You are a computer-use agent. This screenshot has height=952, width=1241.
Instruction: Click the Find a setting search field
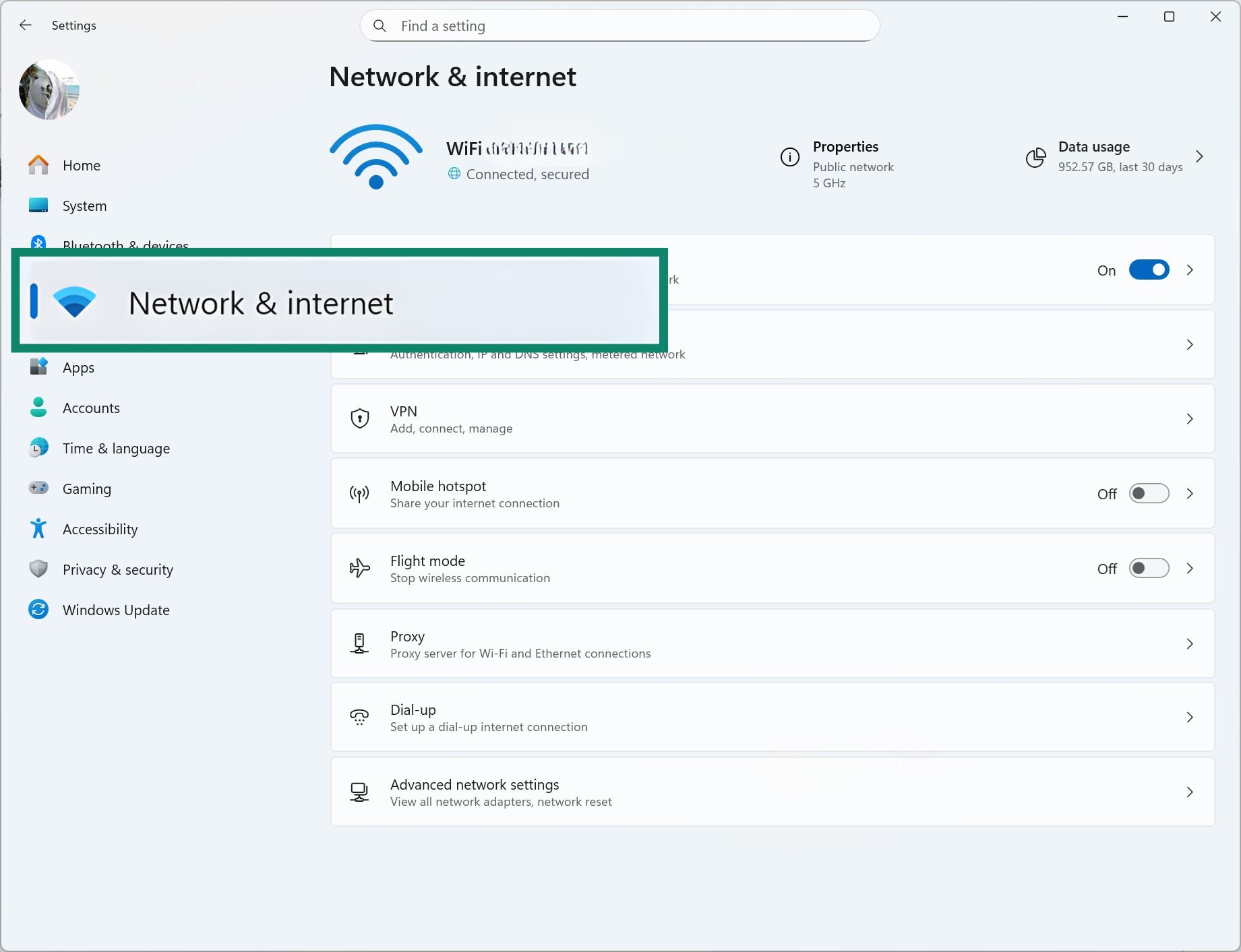click(x=620, y=26)
